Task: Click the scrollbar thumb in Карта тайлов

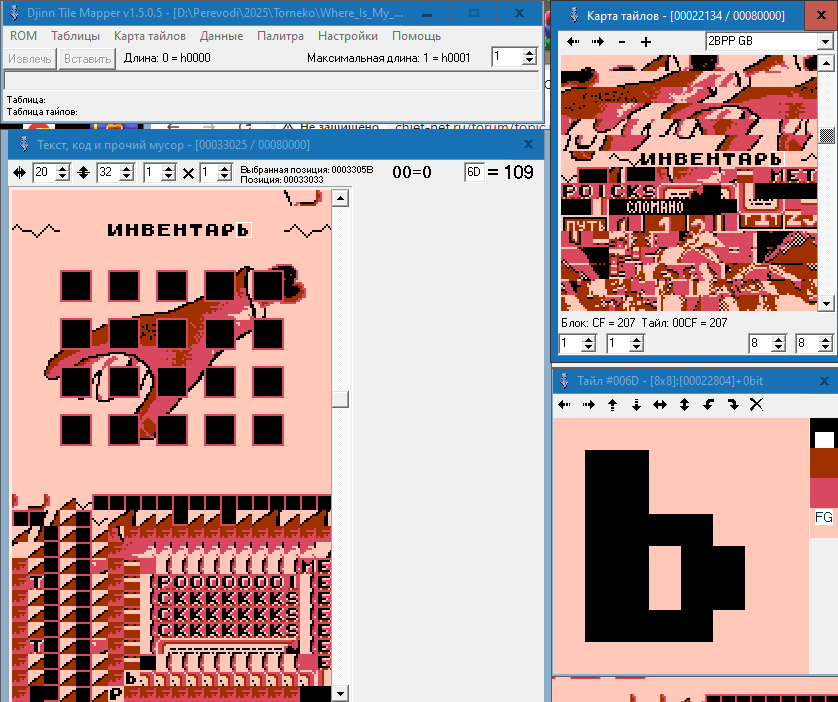Action: pos(826,136)
